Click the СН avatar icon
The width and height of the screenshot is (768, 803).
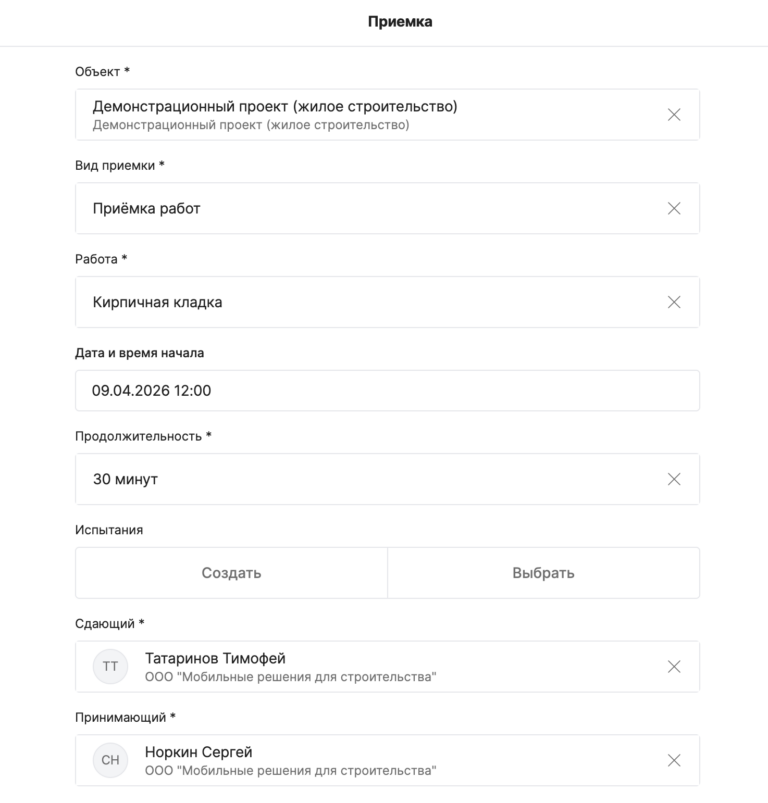click(x=110, y=761)
